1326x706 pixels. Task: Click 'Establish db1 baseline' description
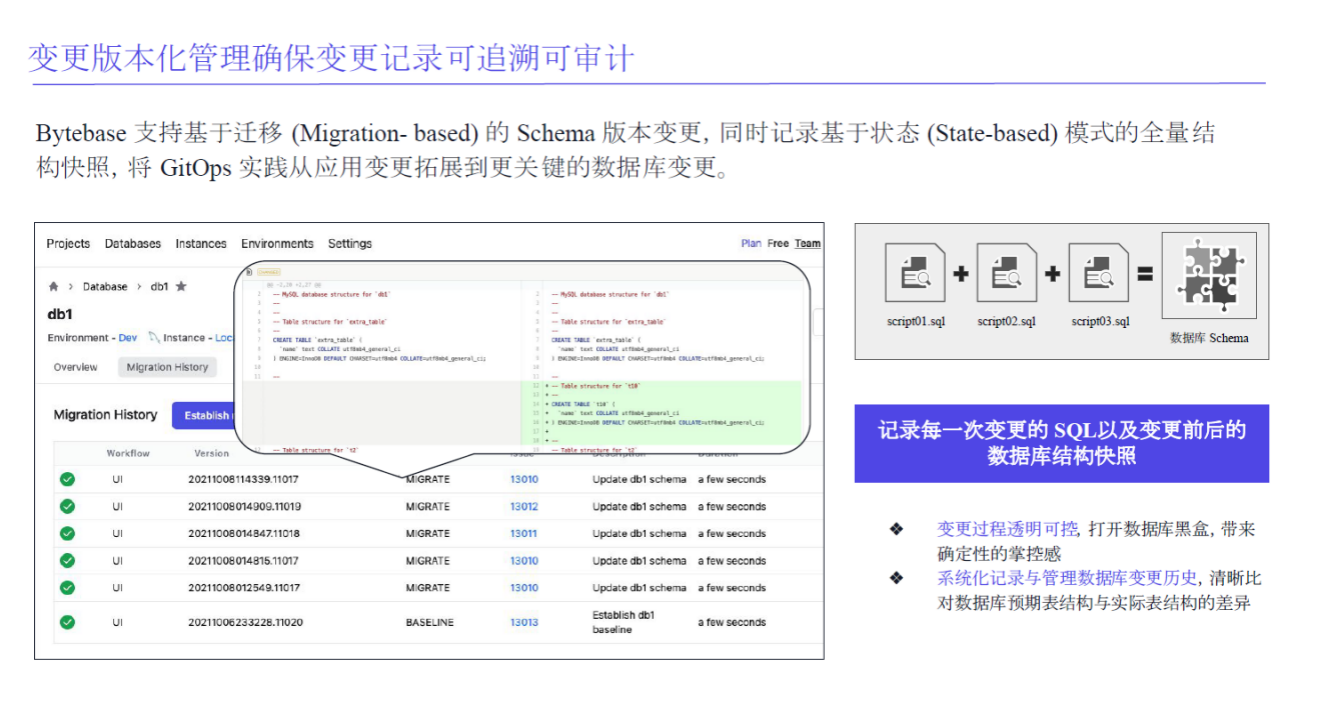coord(623,622)
